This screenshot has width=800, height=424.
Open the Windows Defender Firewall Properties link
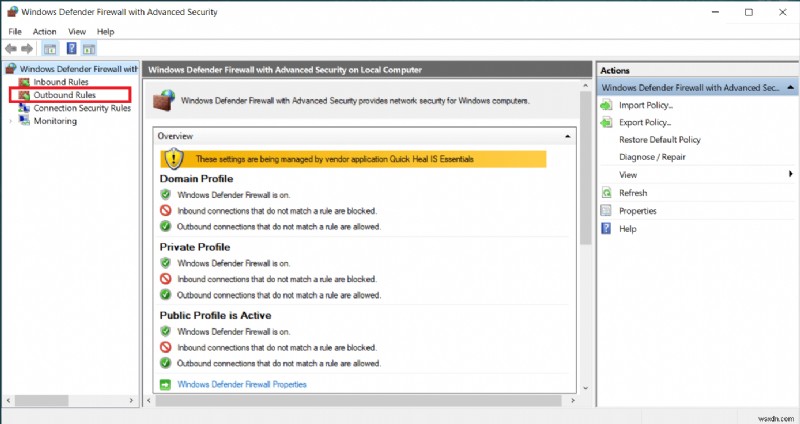point(241,384)
